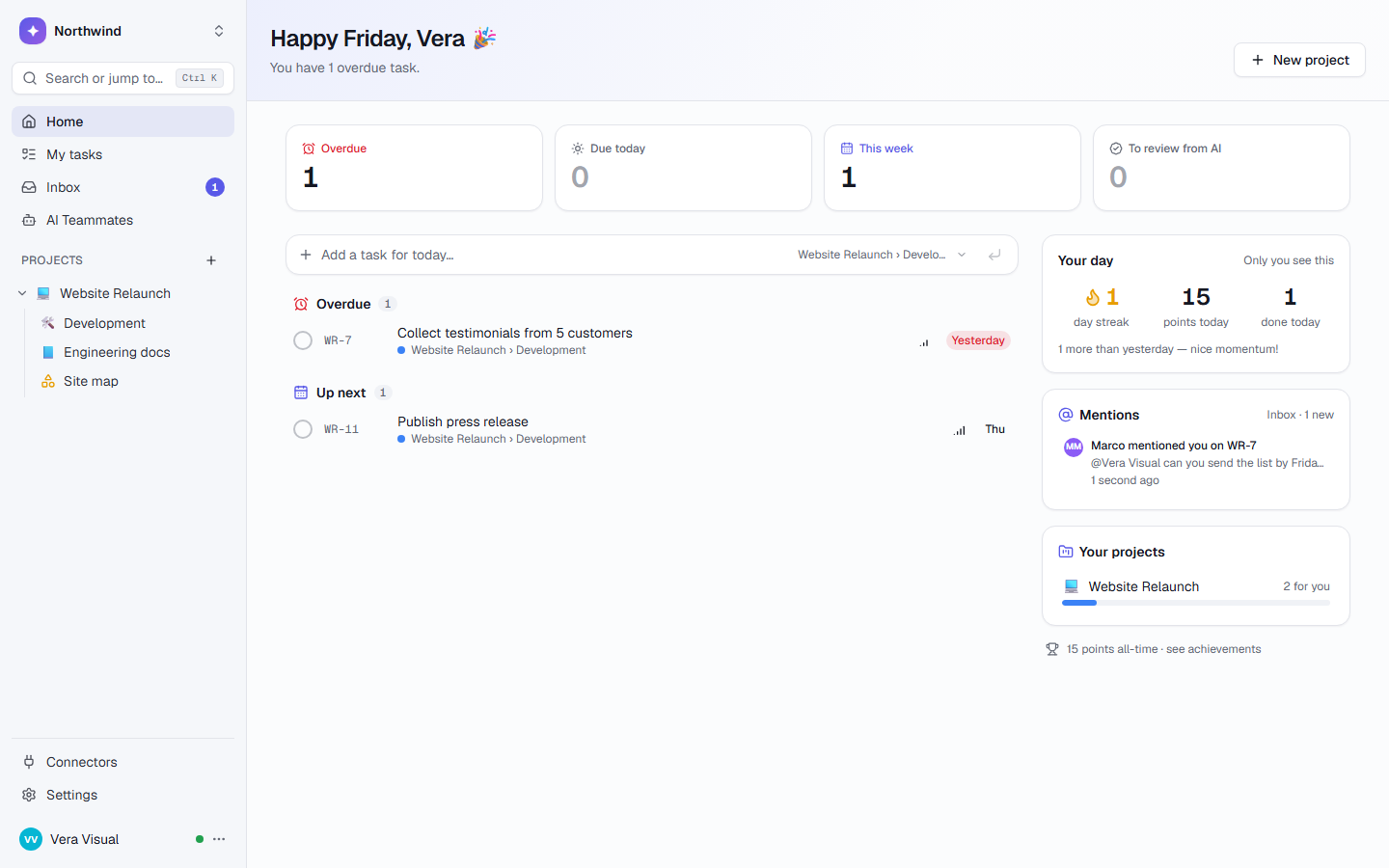
Task: Open the Due today summary card
Action: 683,168
